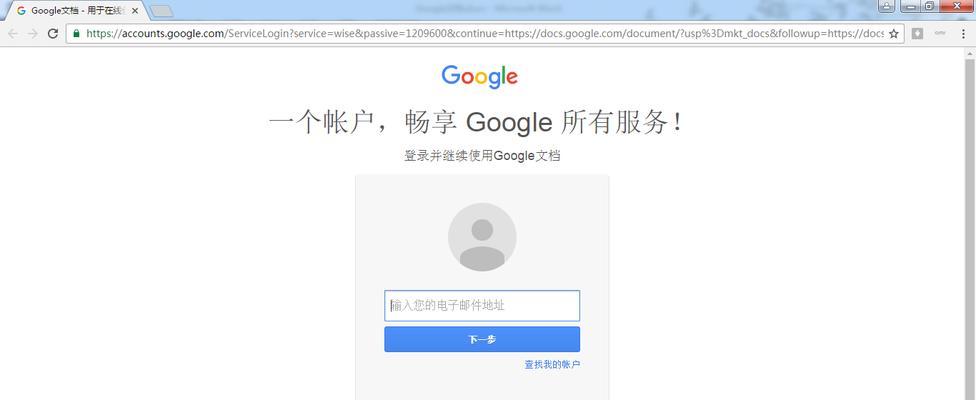This screenshot has height=400, width=976.
Task: Open Chrome's three-dot menu
Action: 963,34
